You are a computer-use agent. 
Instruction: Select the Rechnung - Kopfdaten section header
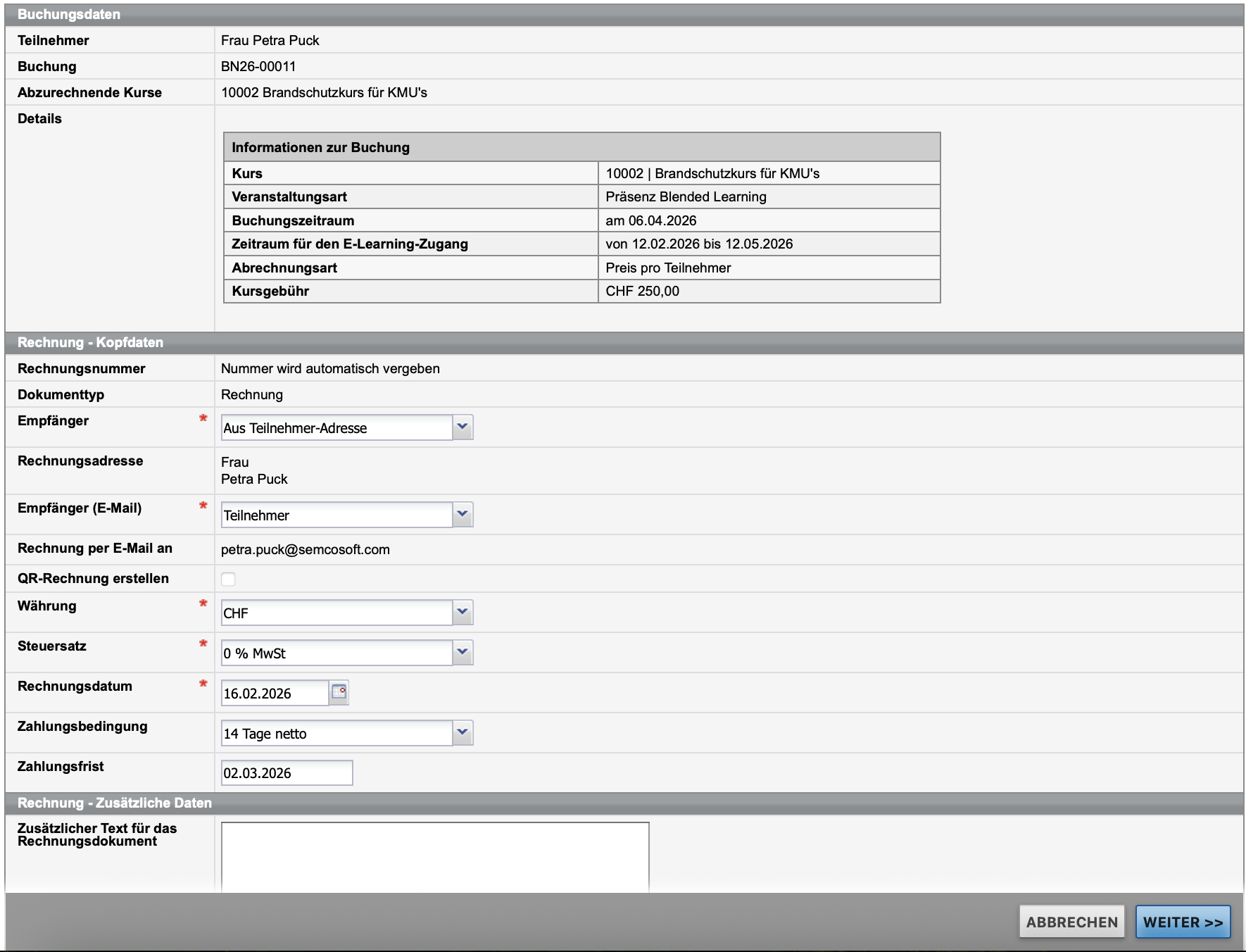[x=90, y=343]
